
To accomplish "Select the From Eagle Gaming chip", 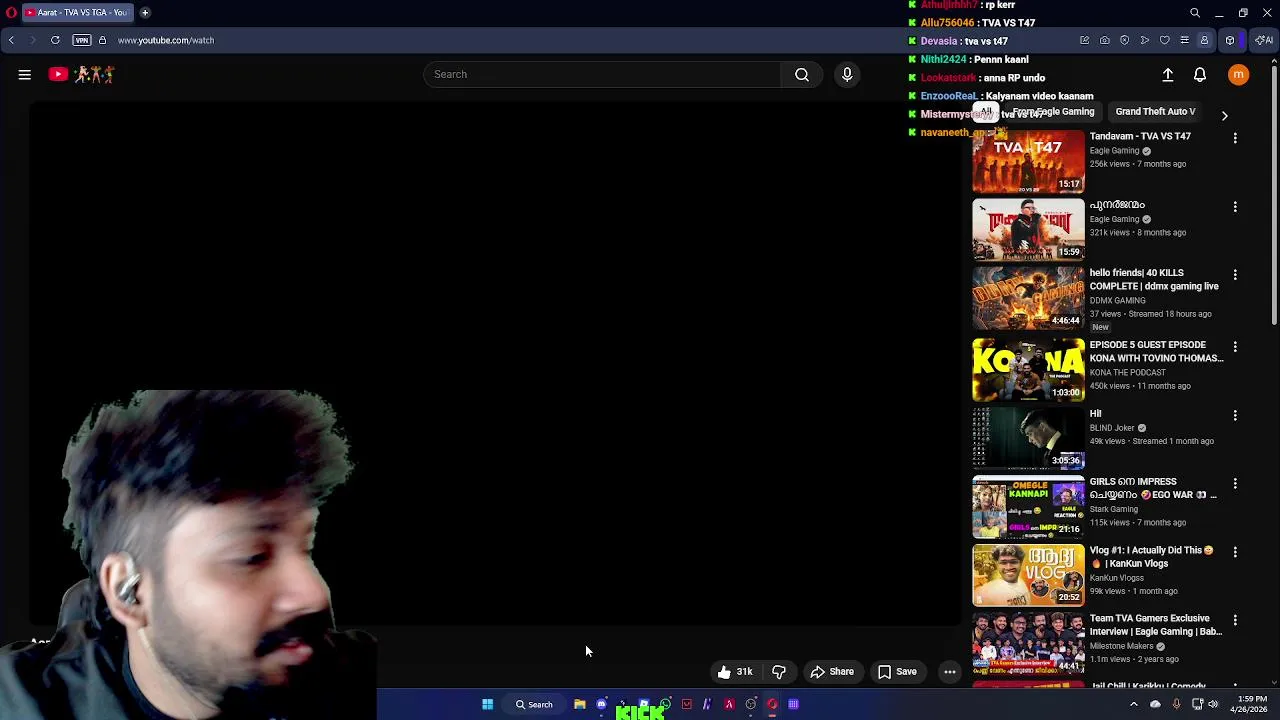I will pyautogui.click(x=1053, y=112).
